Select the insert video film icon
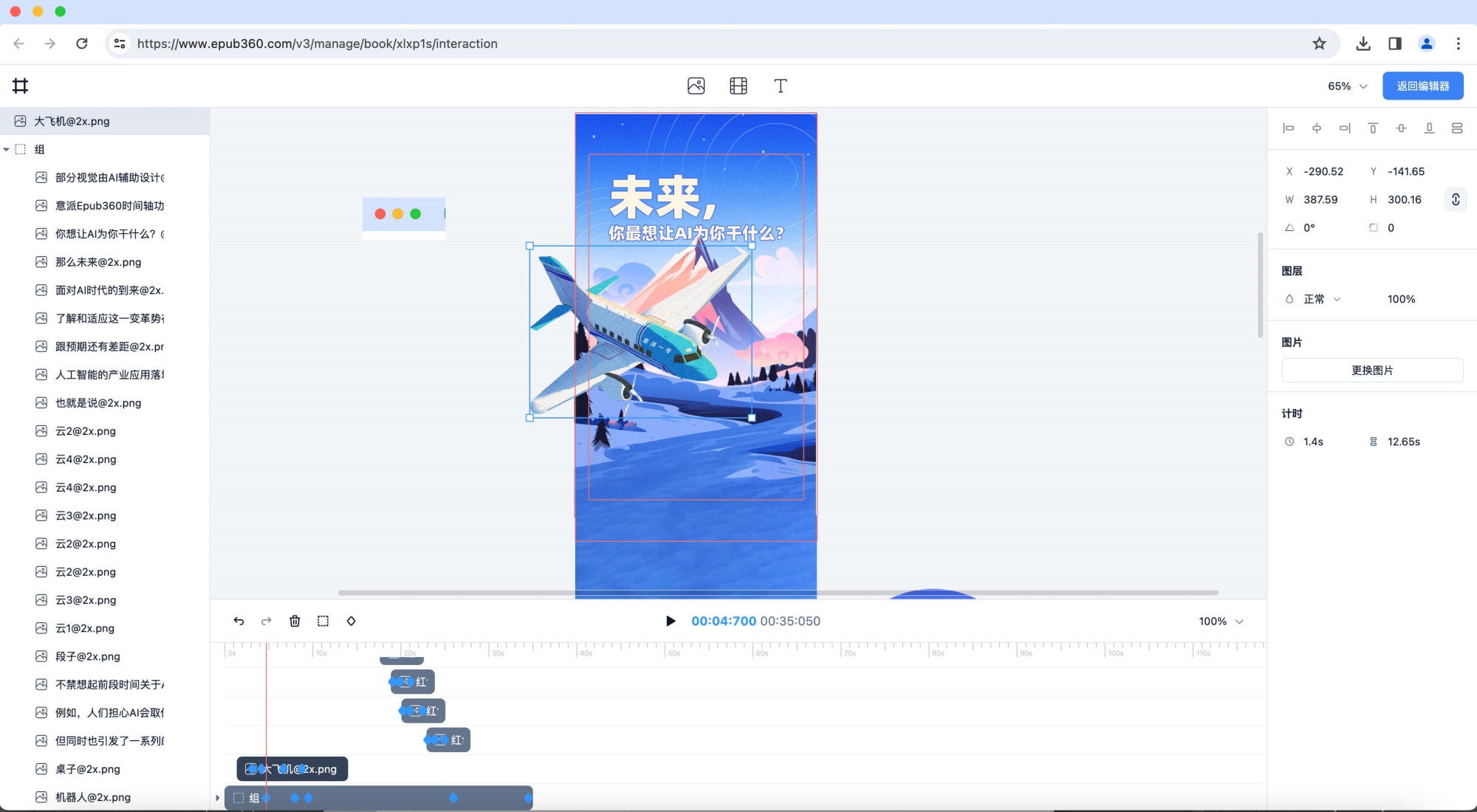1477x812 pixels. pyautogui.click(x=738, y=86)
